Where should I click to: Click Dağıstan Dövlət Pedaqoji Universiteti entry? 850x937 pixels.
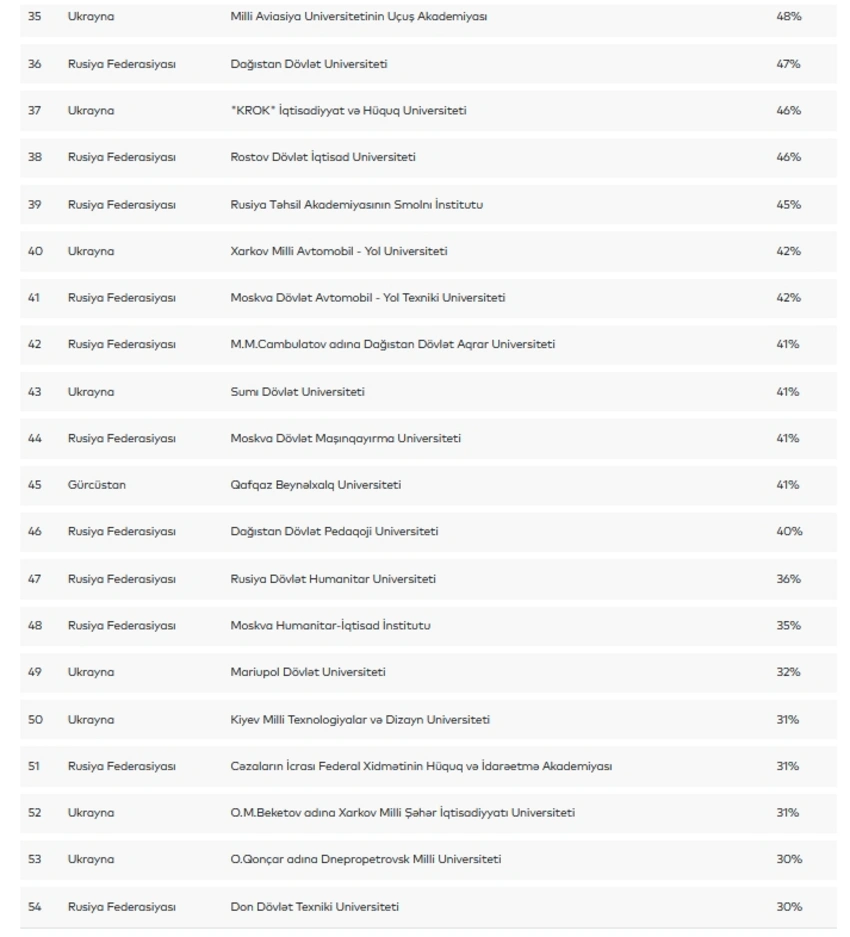[334, 532]
